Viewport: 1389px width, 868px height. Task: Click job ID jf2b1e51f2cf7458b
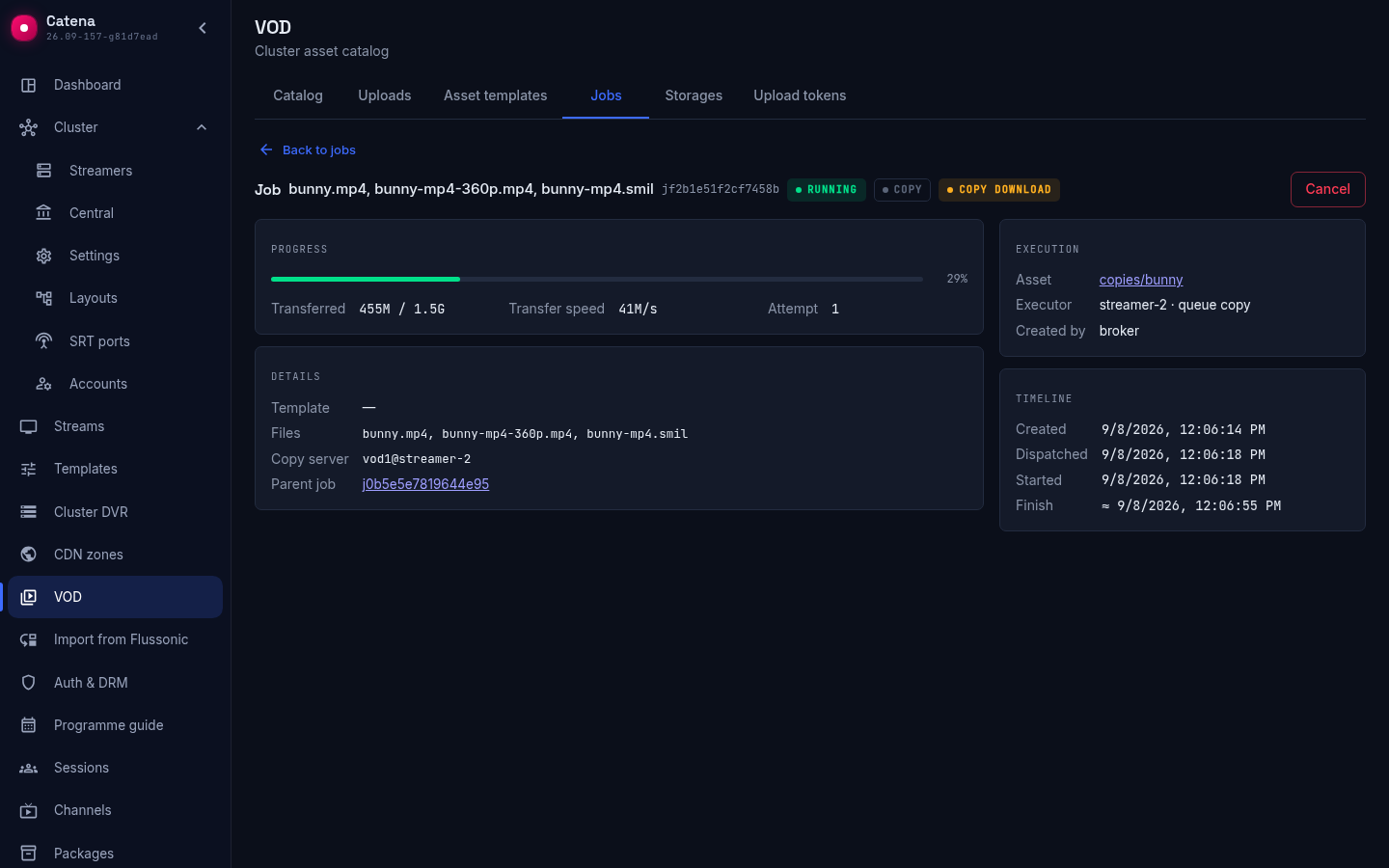[721, 189]
